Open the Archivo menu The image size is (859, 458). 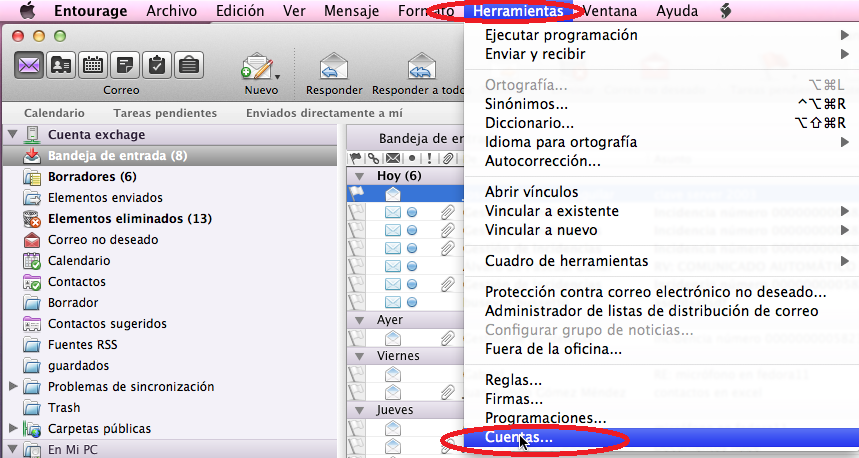tap(171, 11)
